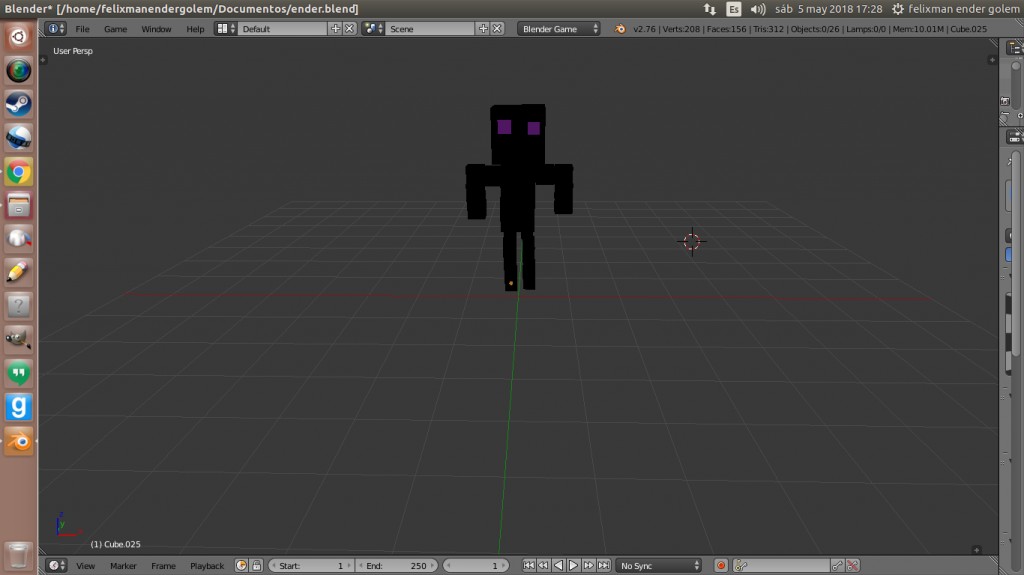Launch GIMP from the dock
The image size is (1024, 575).
[18, 339]
